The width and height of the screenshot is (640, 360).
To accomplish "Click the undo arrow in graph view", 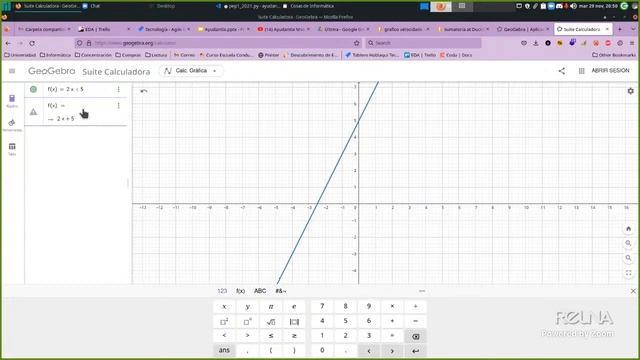I will (x=144, y=91).
